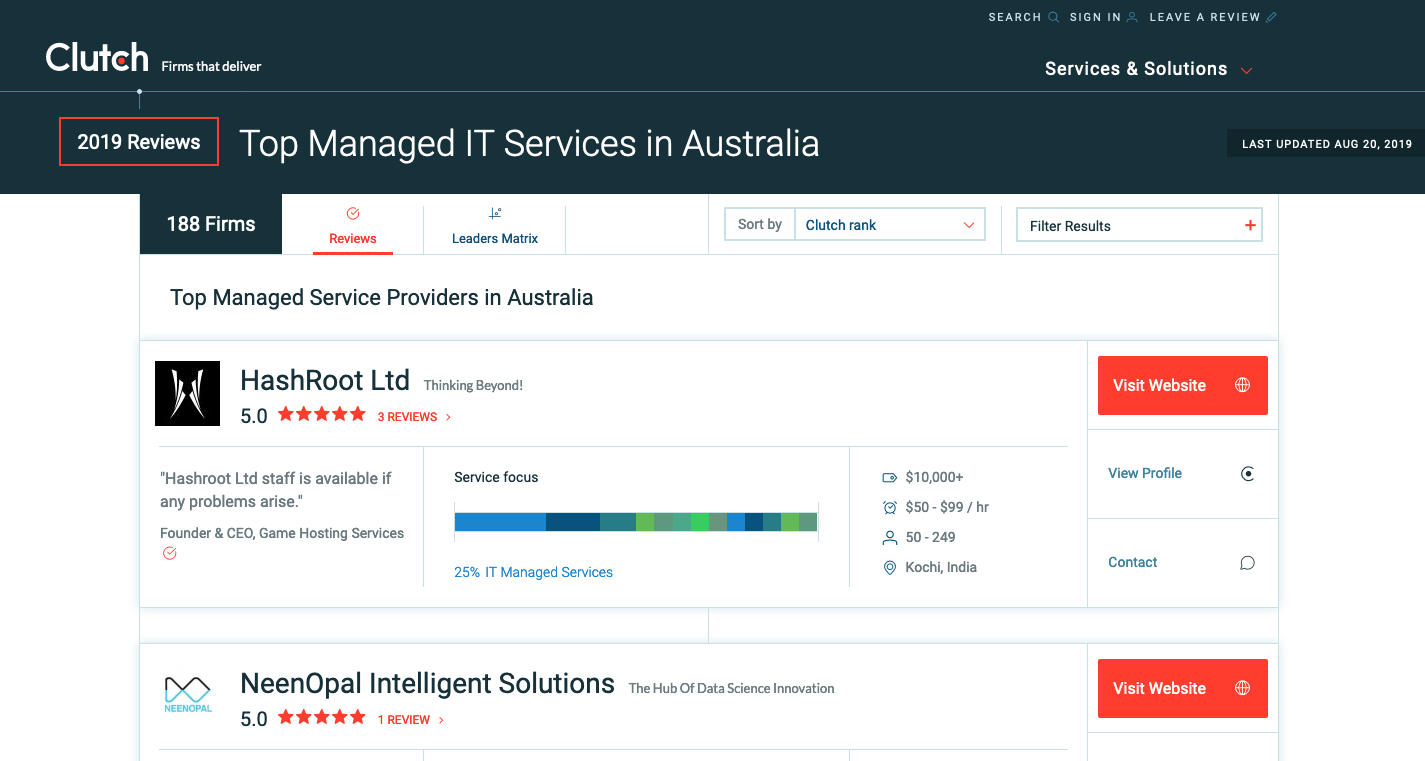Click the leave-a-review pencil icon
The width and height of the screenshot is (1425, 761).
1271,17
